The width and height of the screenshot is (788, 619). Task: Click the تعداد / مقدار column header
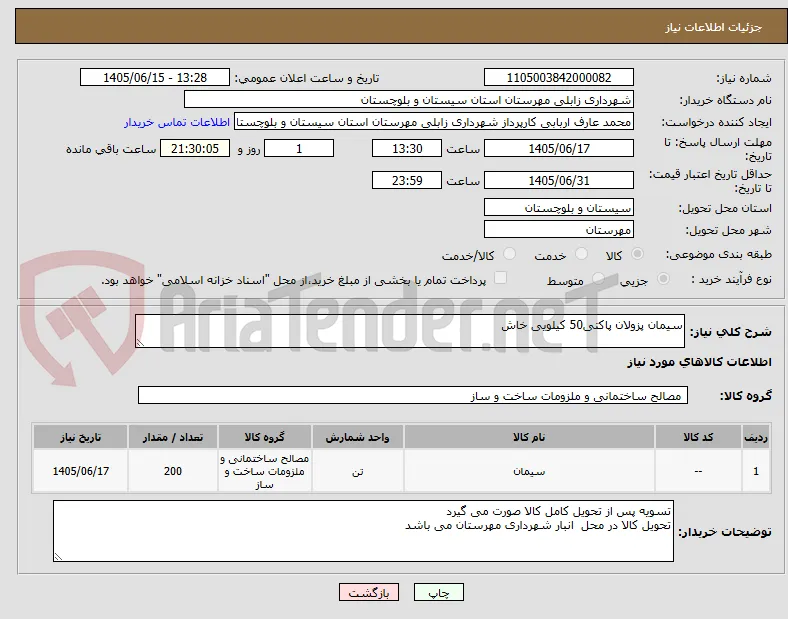pos(173,437)
